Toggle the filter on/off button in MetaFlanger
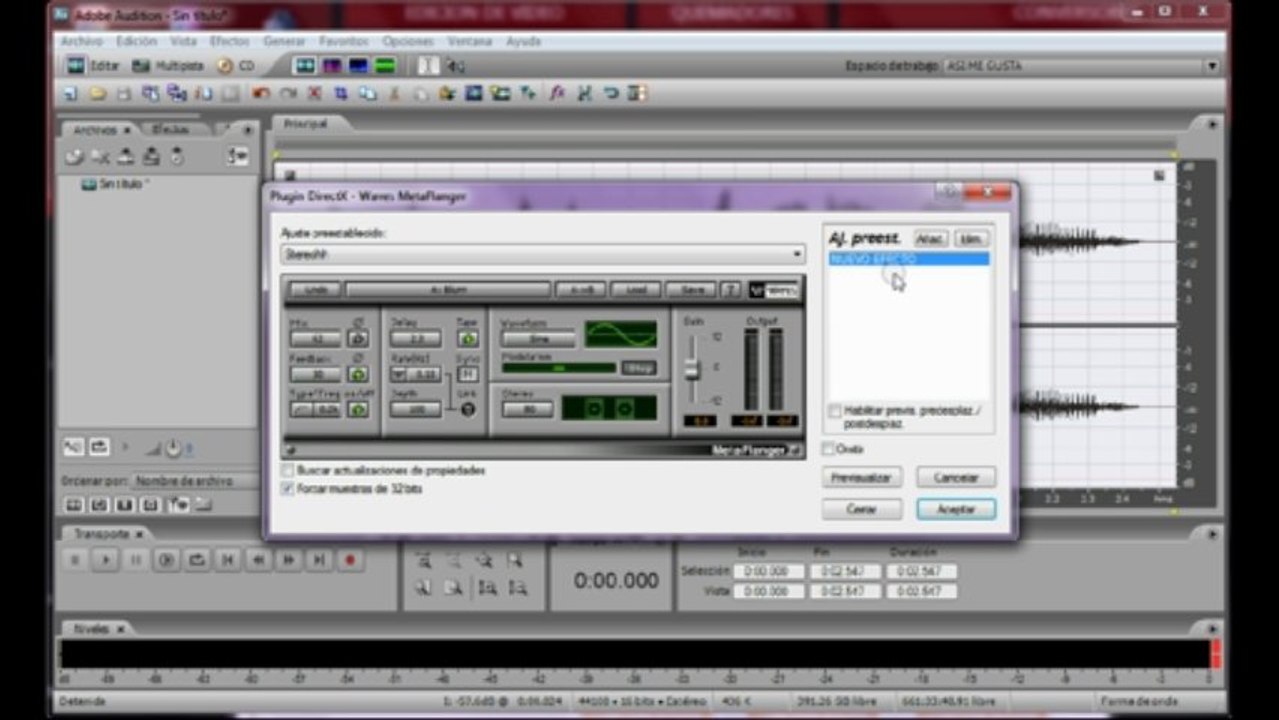The height and width of the screenshot is (720, 1279). 358,409
